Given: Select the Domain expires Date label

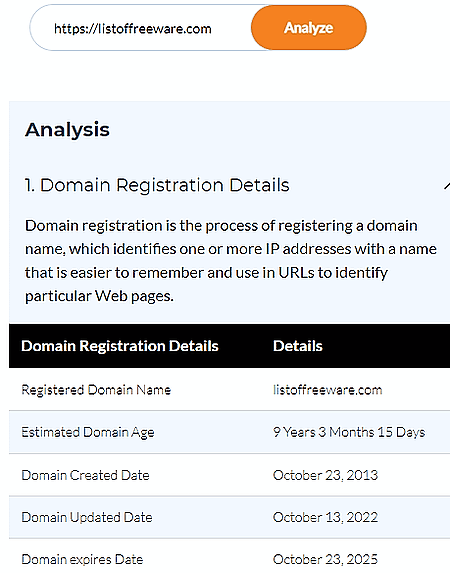Looking at the screenshot, I should 82,559.
